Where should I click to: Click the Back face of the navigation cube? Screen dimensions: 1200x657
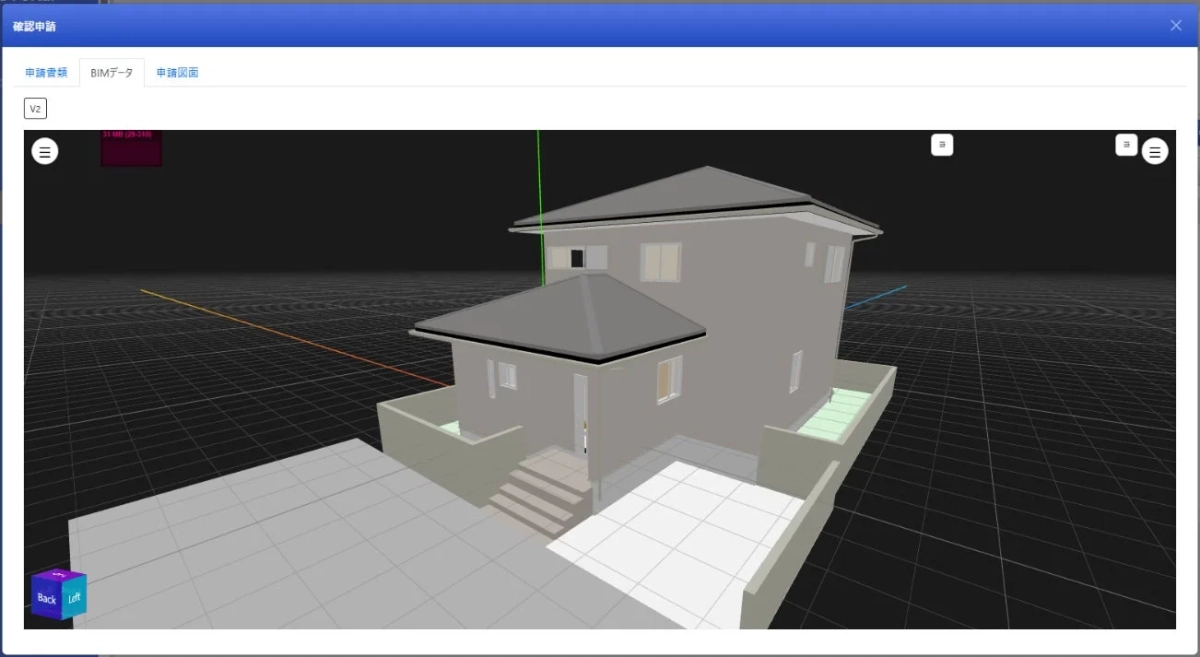[44, 598]
